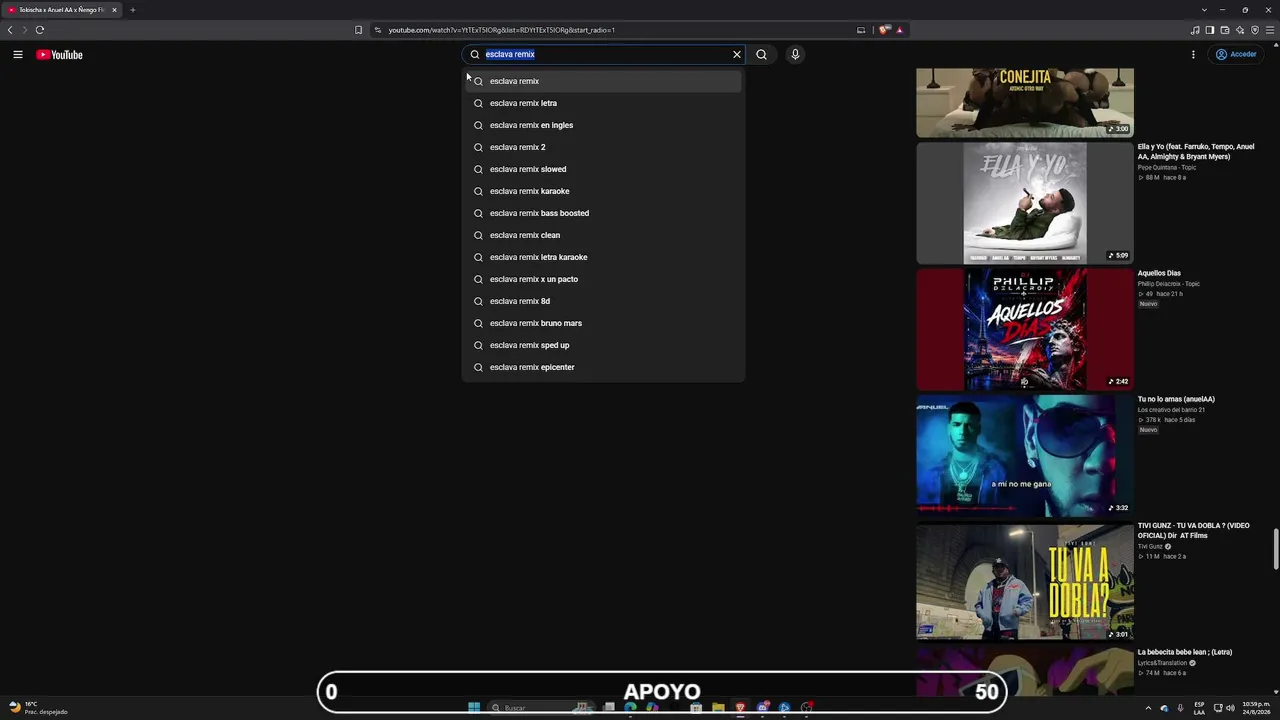This screenshot has height=720, width=1280.
Task: Open 'TIVI GUNZ - TU VA DOBLA?' title
Action: 1194,530
